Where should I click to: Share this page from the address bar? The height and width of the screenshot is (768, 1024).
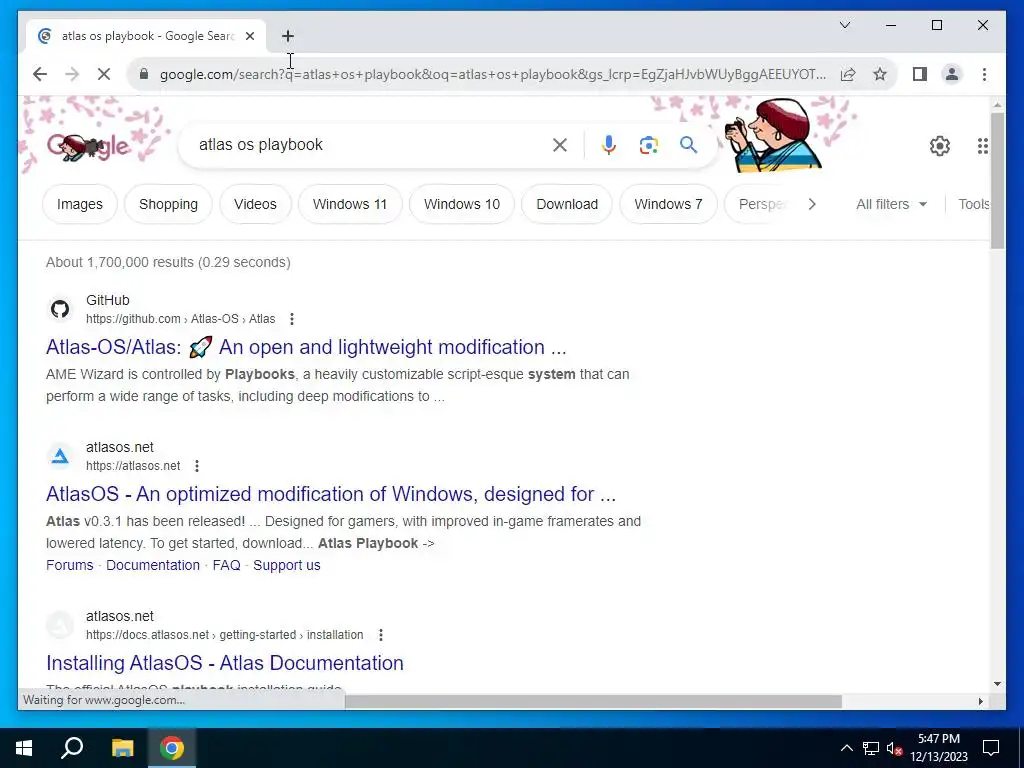click(848, 74)
